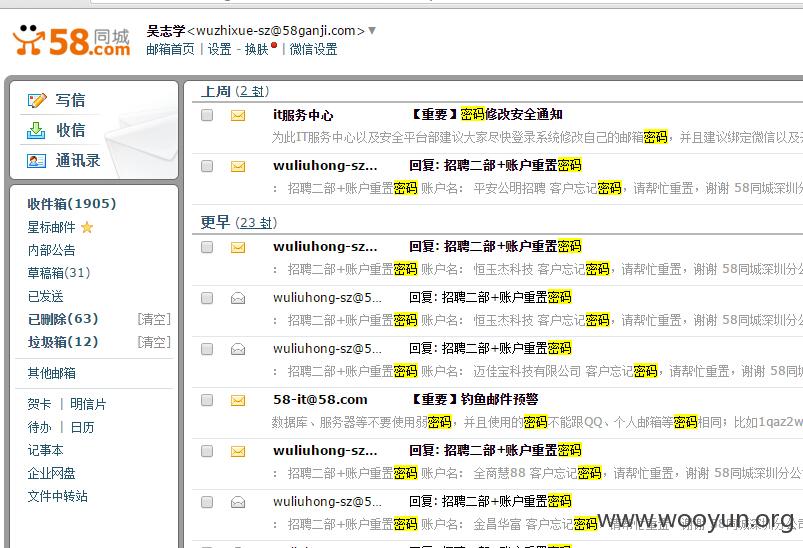803x548 pixels.
Task: Open 已删除(63) folder
Action: tap(63, 319)
